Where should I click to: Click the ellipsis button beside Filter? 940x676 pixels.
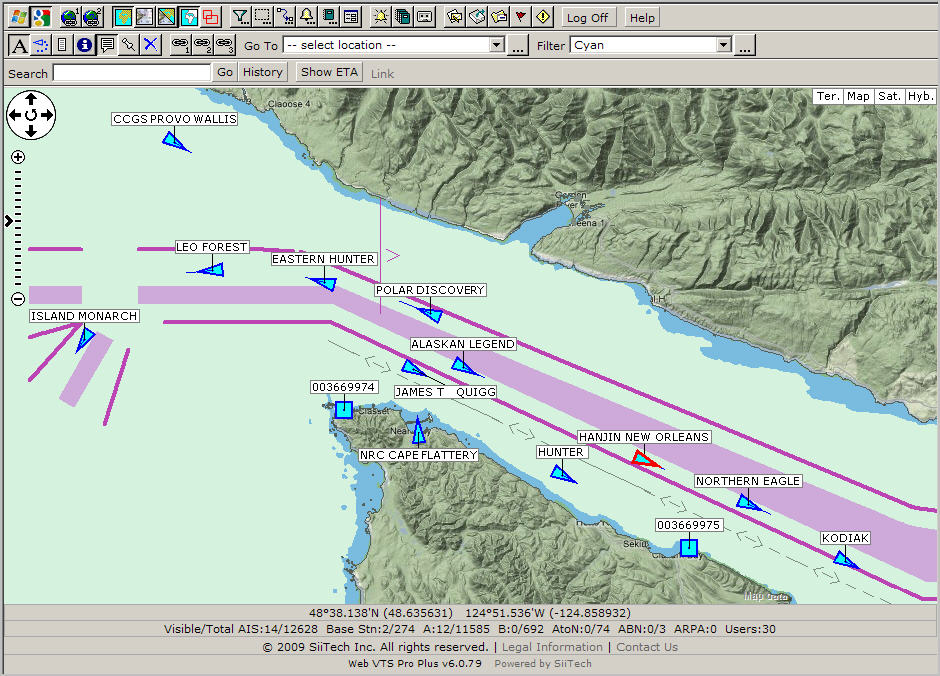coord(745,46)
